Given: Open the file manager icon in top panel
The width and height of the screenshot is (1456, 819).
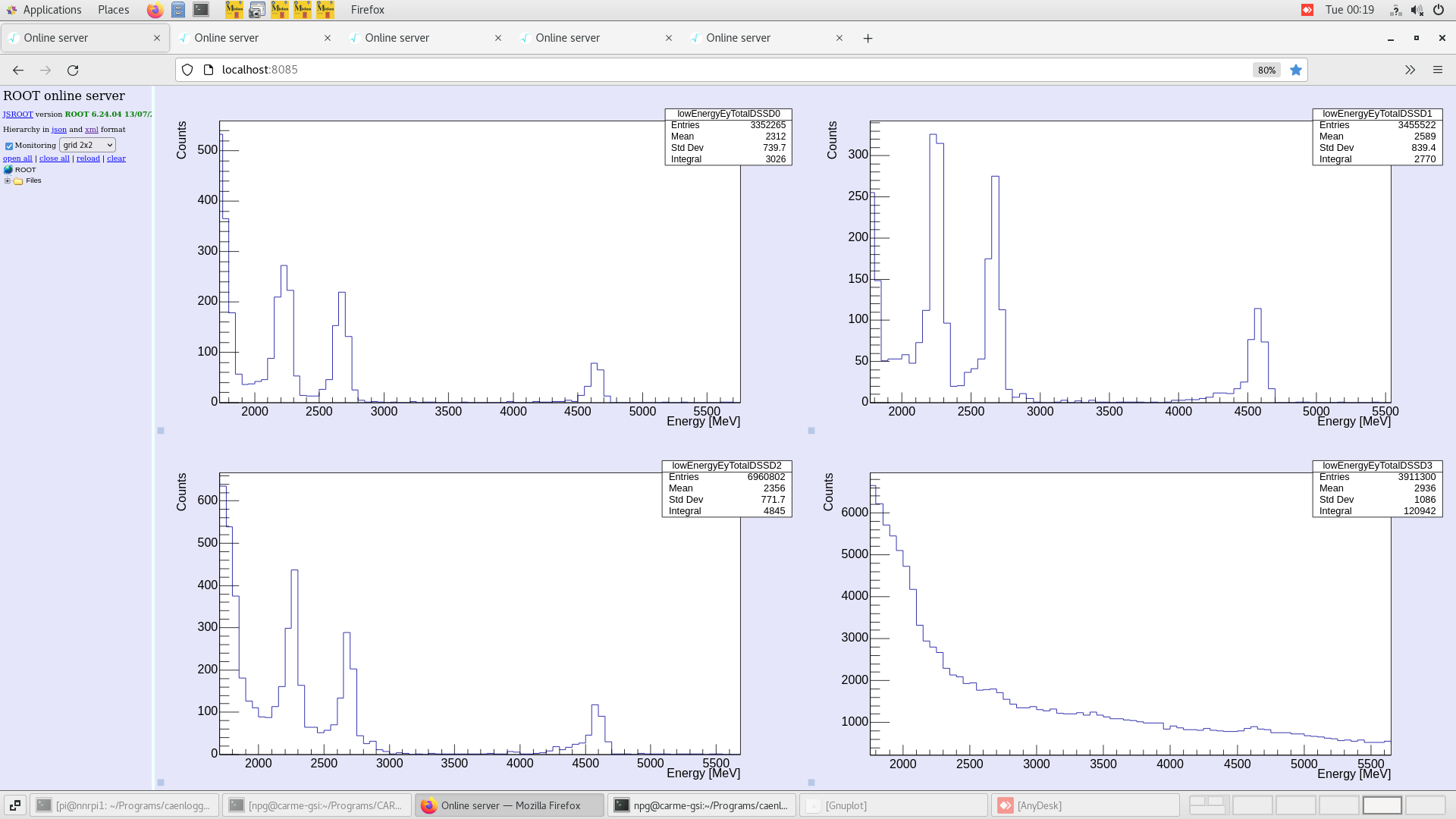Looking at the screenshot, I should pos(179,10).
